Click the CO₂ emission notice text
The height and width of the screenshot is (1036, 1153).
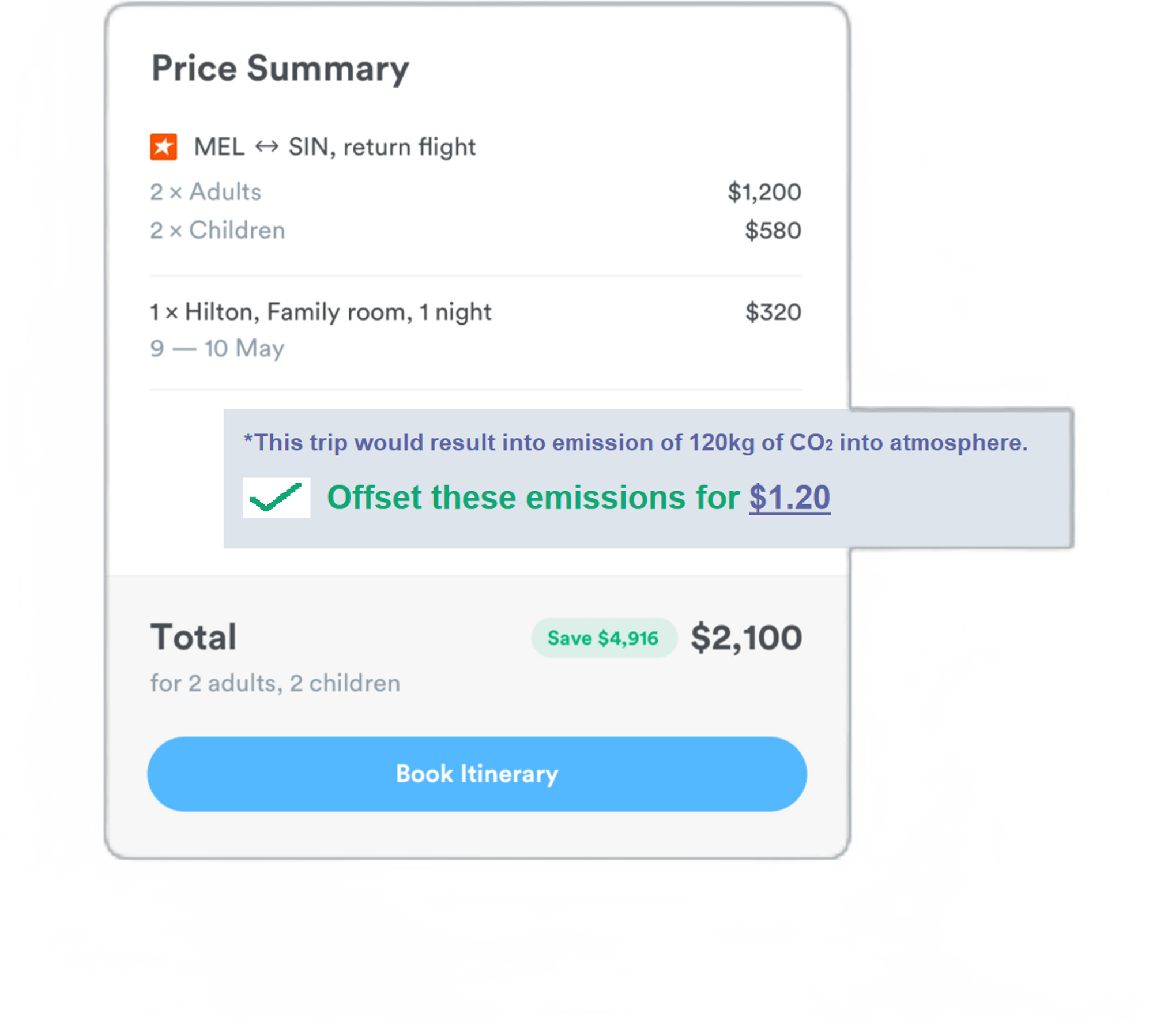635,443
